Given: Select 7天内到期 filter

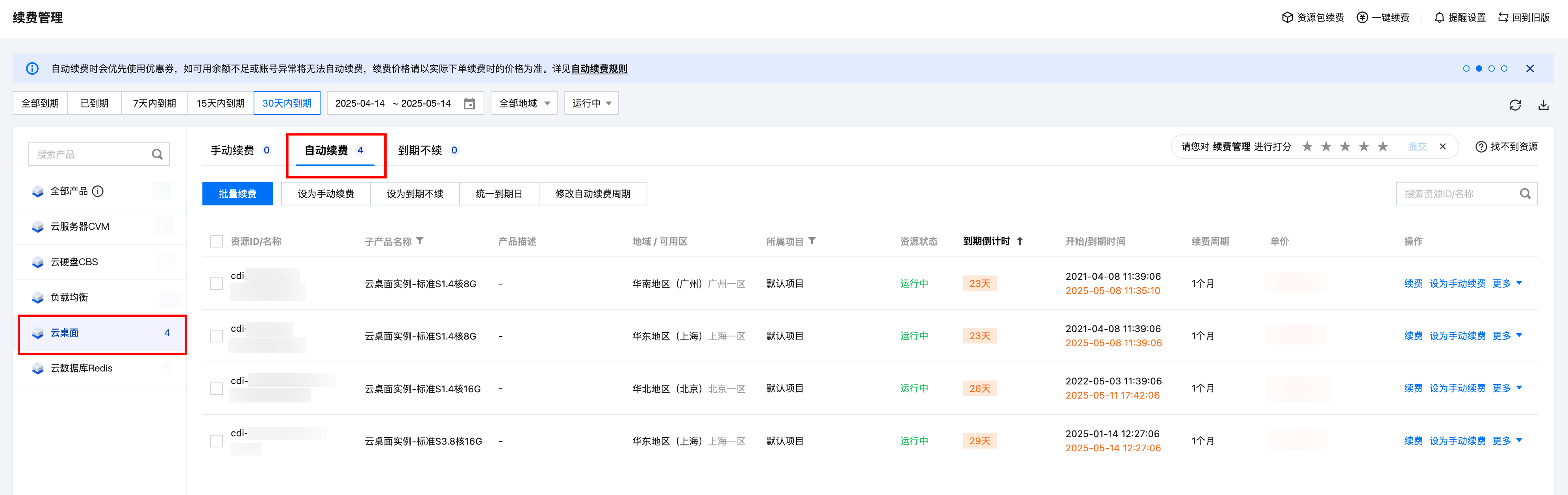Looking at the screenshot, I should point(155,103).
